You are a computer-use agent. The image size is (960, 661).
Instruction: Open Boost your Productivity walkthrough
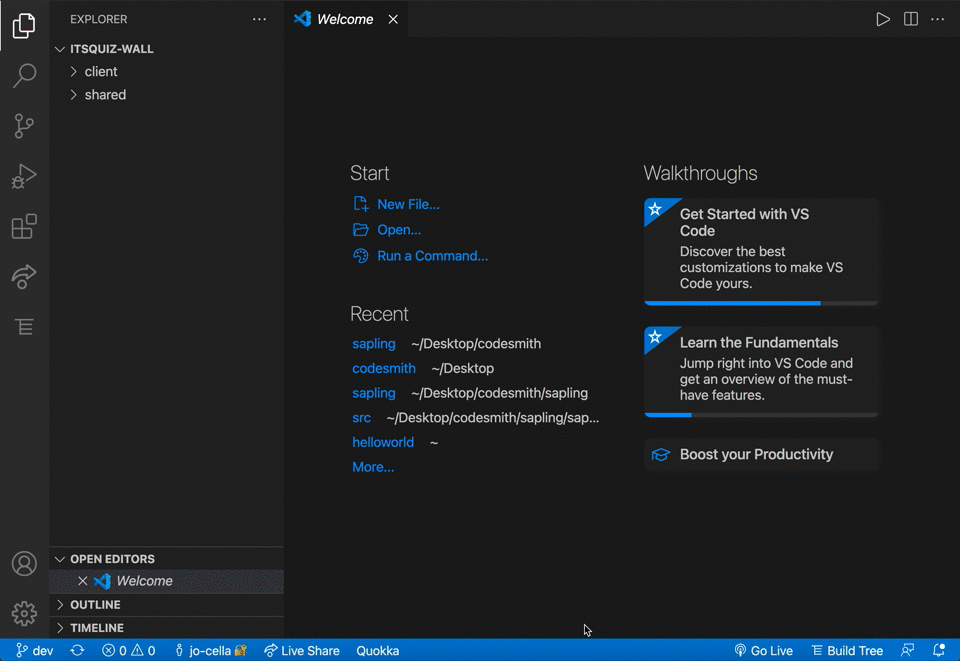761,455
